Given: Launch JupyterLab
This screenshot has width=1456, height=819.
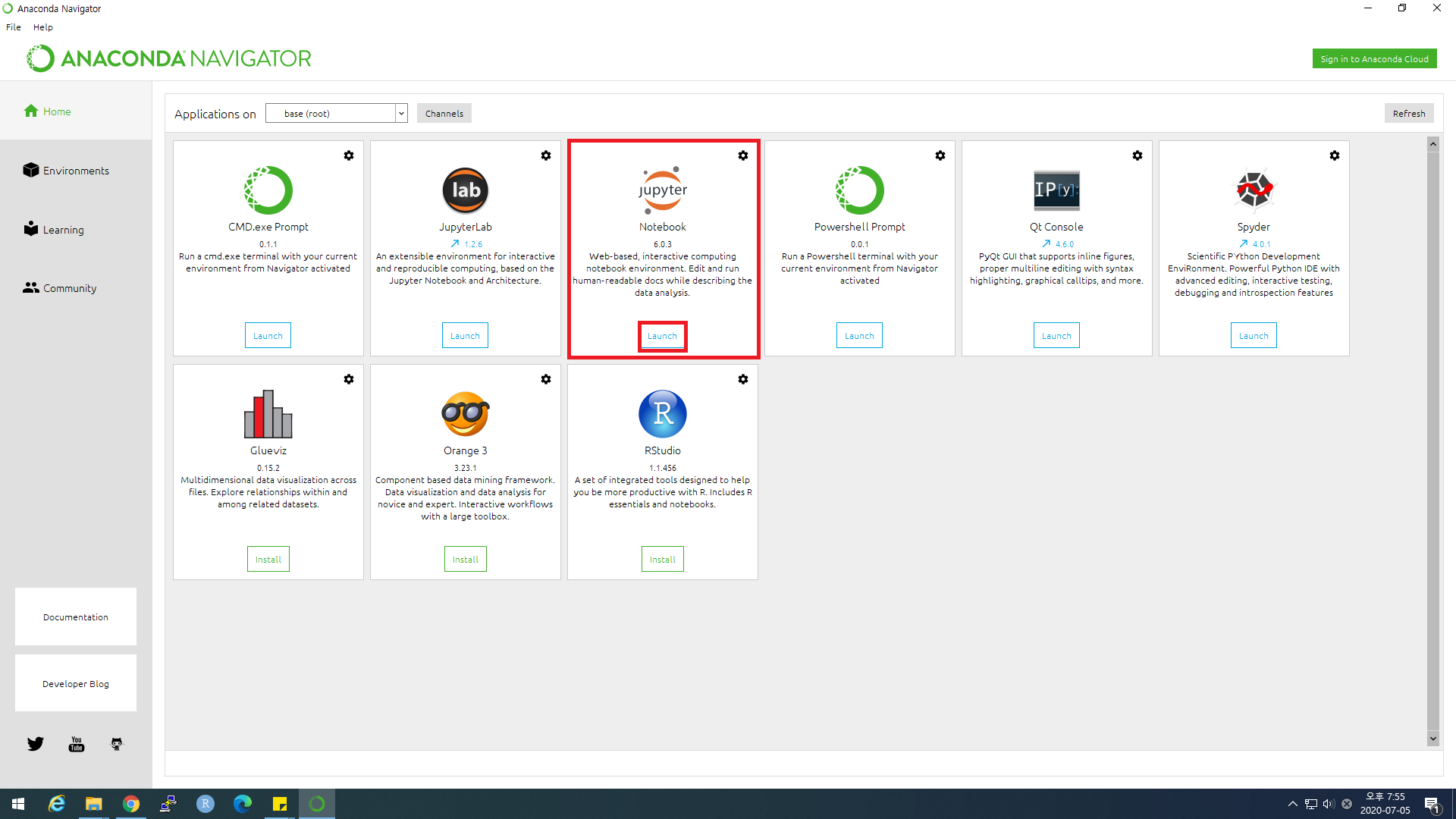Looking at the screenshot, I should pyautogui.click(x=465, y=336).
